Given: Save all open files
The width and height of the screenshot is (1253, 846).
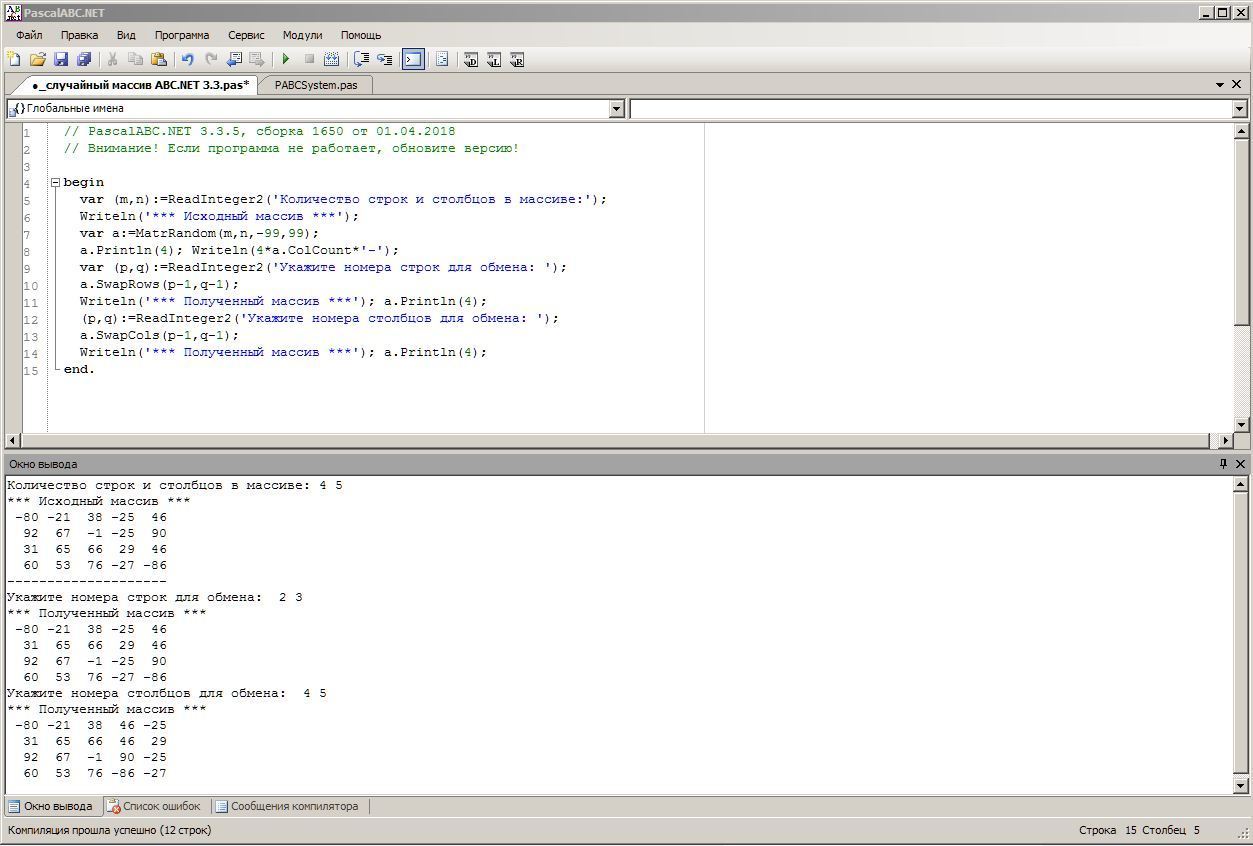Looking at the screenshot, I should [x=84, y=60].
